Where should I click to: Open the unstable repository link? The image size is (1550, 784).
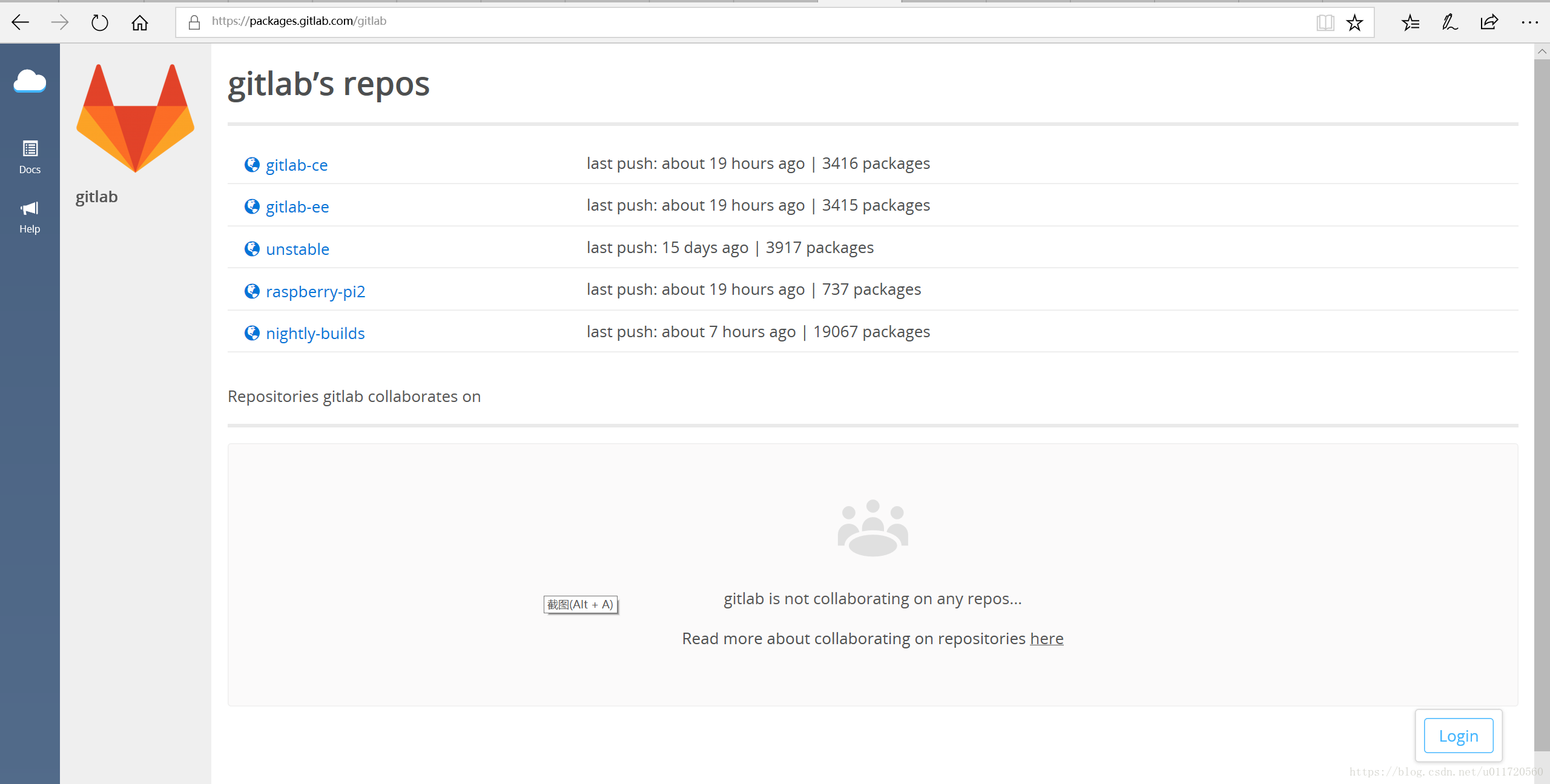[x=297, y=249]
